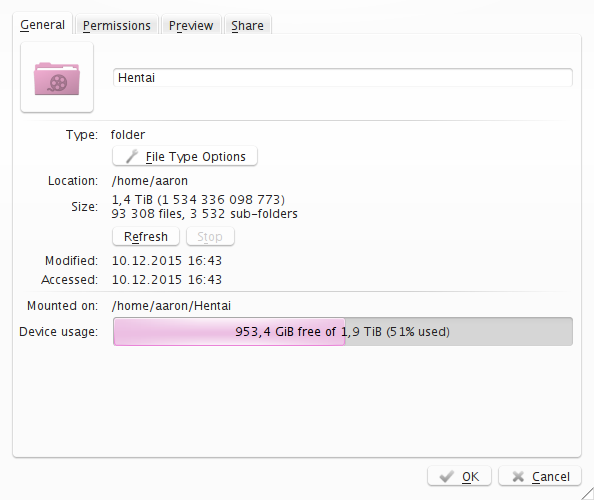
Task: Confirm the dialog with OK
Action: coord(460,476)
